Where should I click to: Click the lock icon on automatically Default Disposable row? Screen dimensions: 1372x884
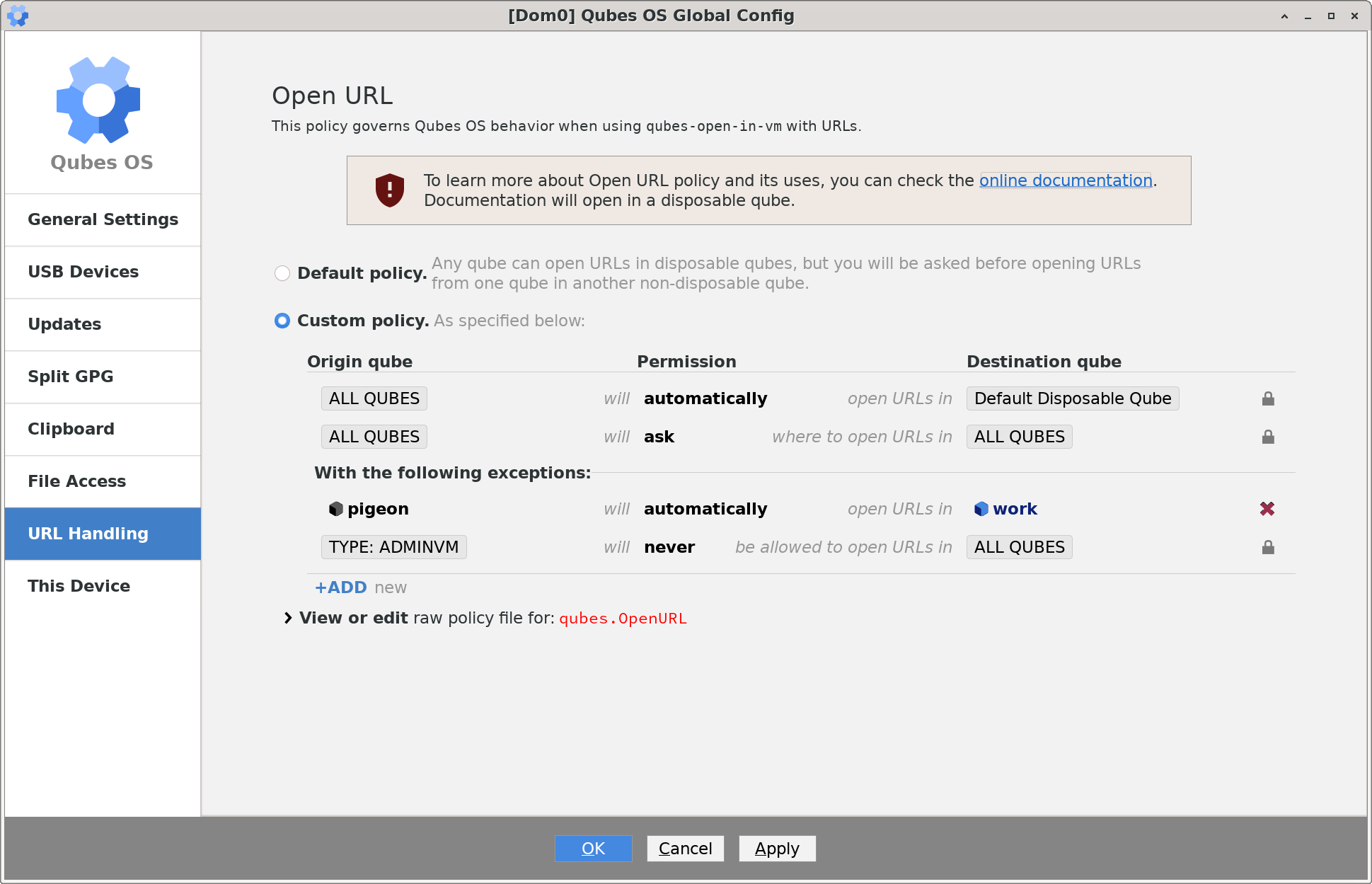click(1268, 398)
